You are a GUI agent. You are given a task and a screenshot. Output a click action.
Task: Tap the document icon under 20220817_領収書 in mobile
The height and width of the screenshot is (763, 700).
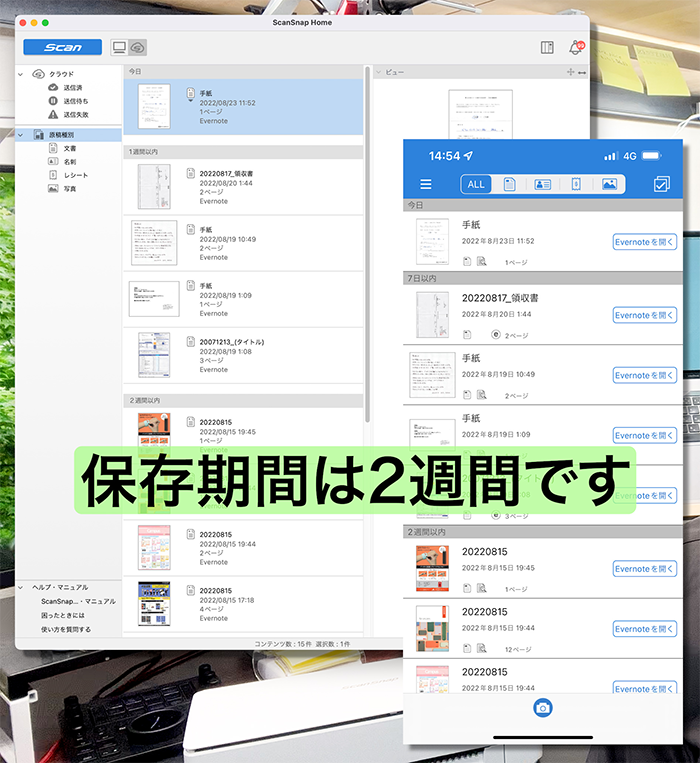point(467,335)
